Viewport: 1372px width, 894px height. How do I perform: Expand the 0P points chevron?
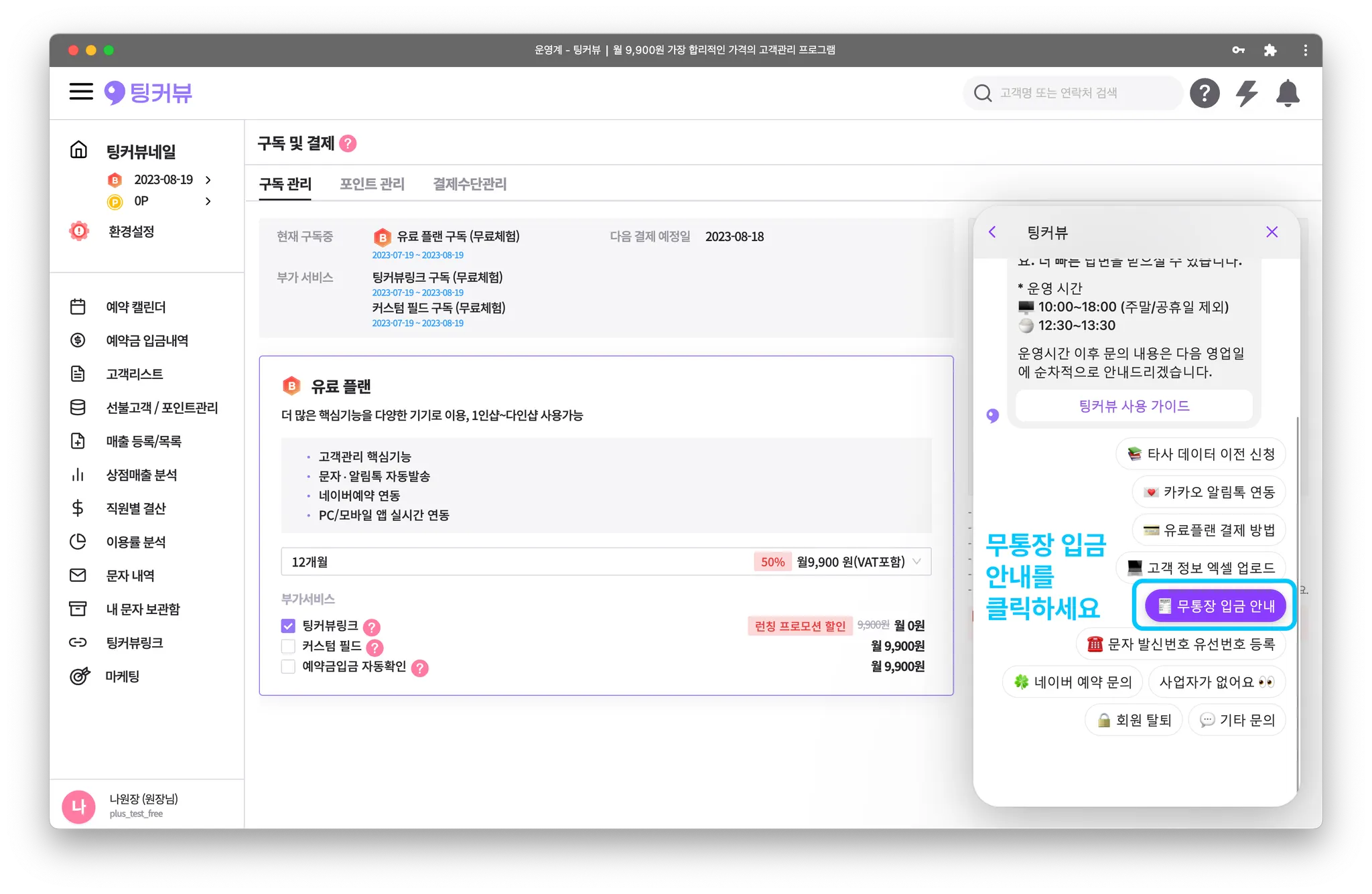[208, 202]
